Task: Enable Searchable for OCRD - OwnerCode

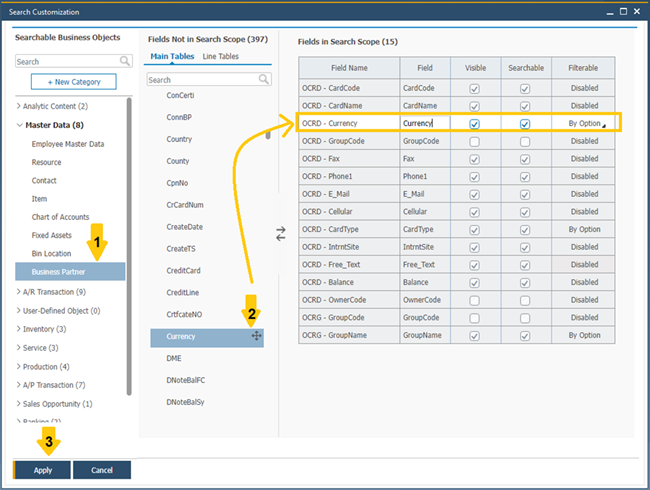Action: point(525,301)
